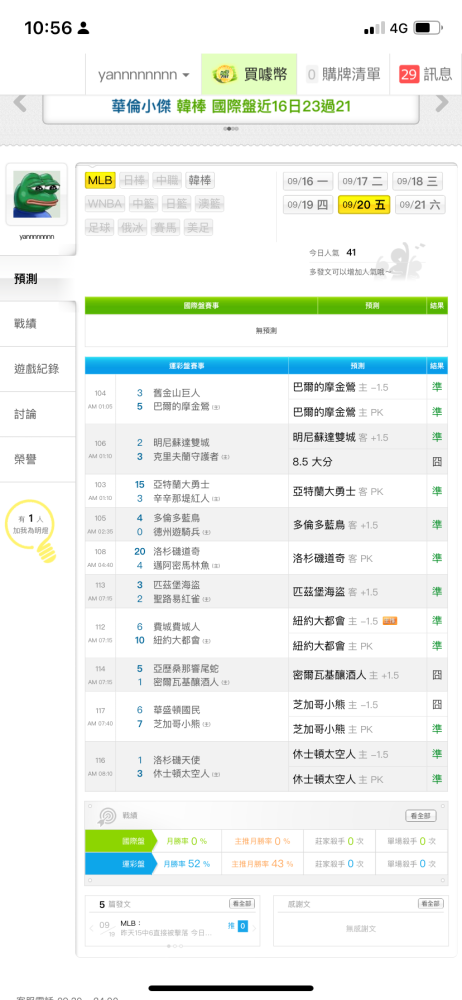Click 看全部 in the 篇發文 panel

coord(242,904)
